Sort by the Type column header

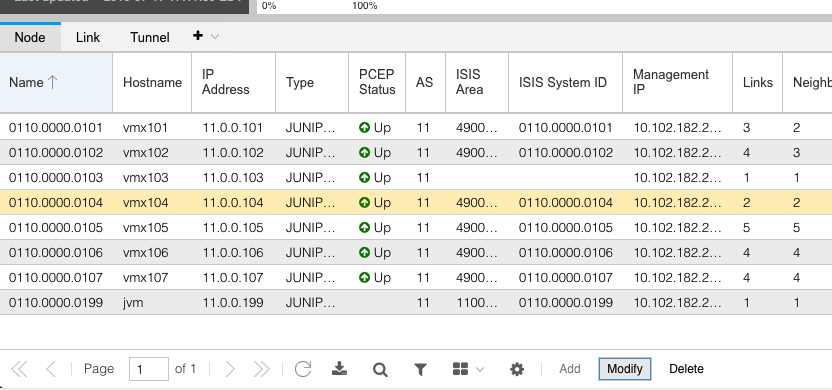point(312,82)
